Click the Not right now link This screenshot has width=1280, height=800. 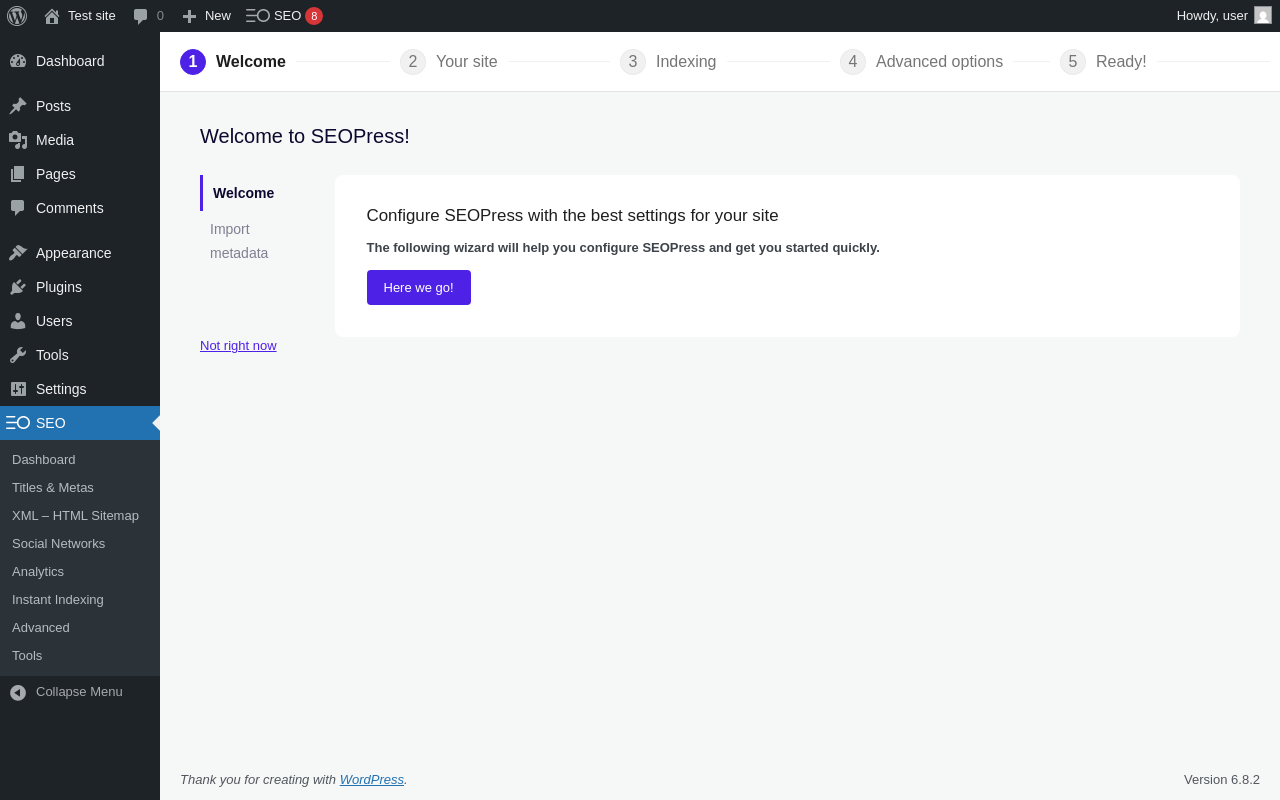click(238, 346)
